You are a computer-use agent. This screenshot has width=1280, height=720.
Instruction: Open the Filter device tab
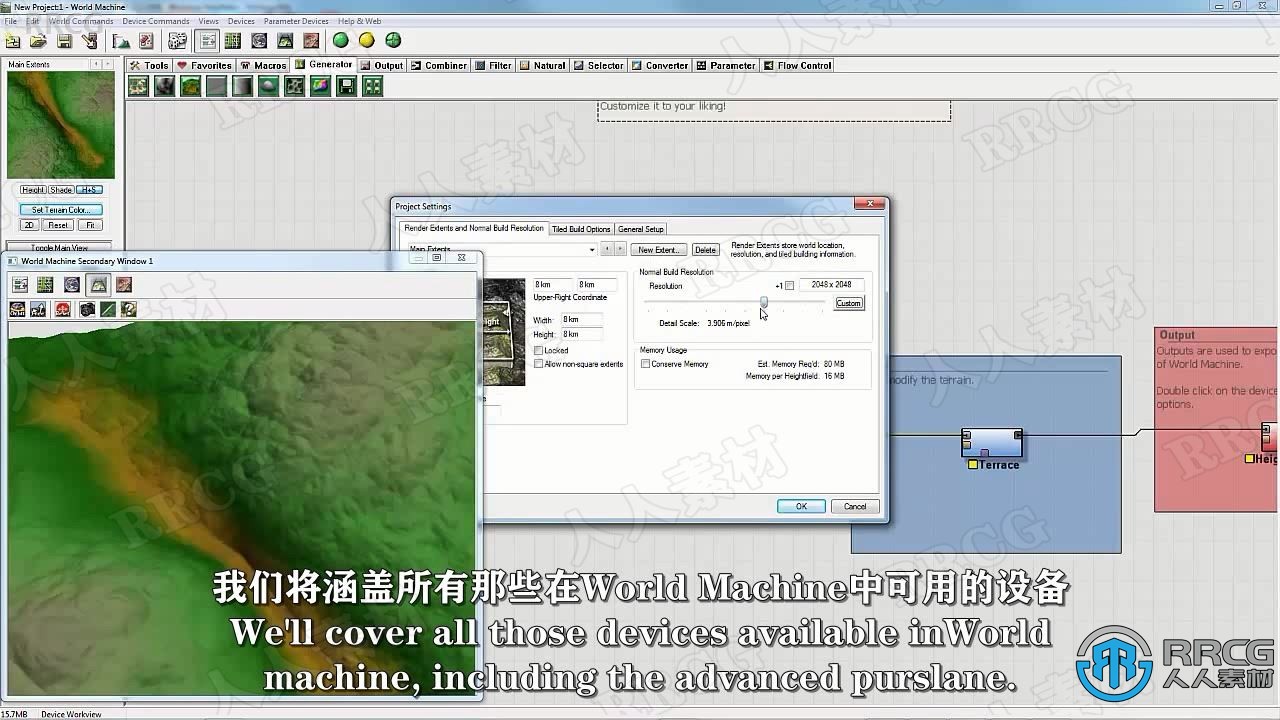[x=494, y=65]
